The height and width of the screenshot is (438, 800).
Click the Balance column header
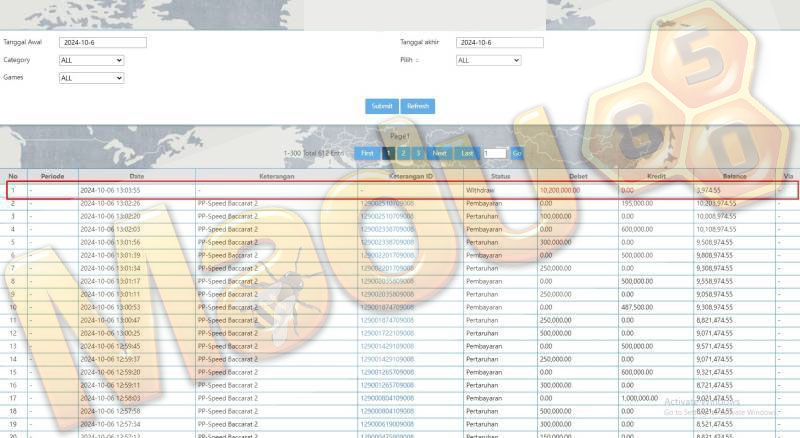click(x=735, y=176)
